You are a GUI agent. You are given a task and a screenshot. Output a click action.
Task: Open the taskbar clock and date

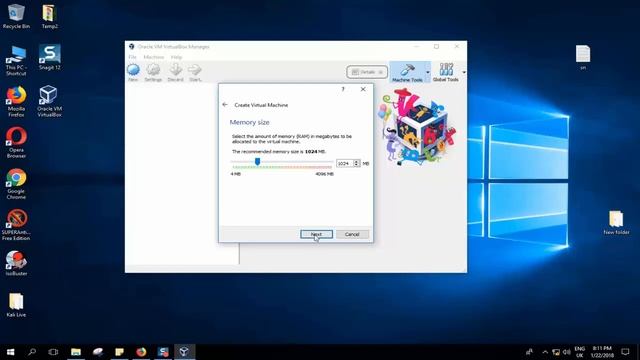(602, 352)
